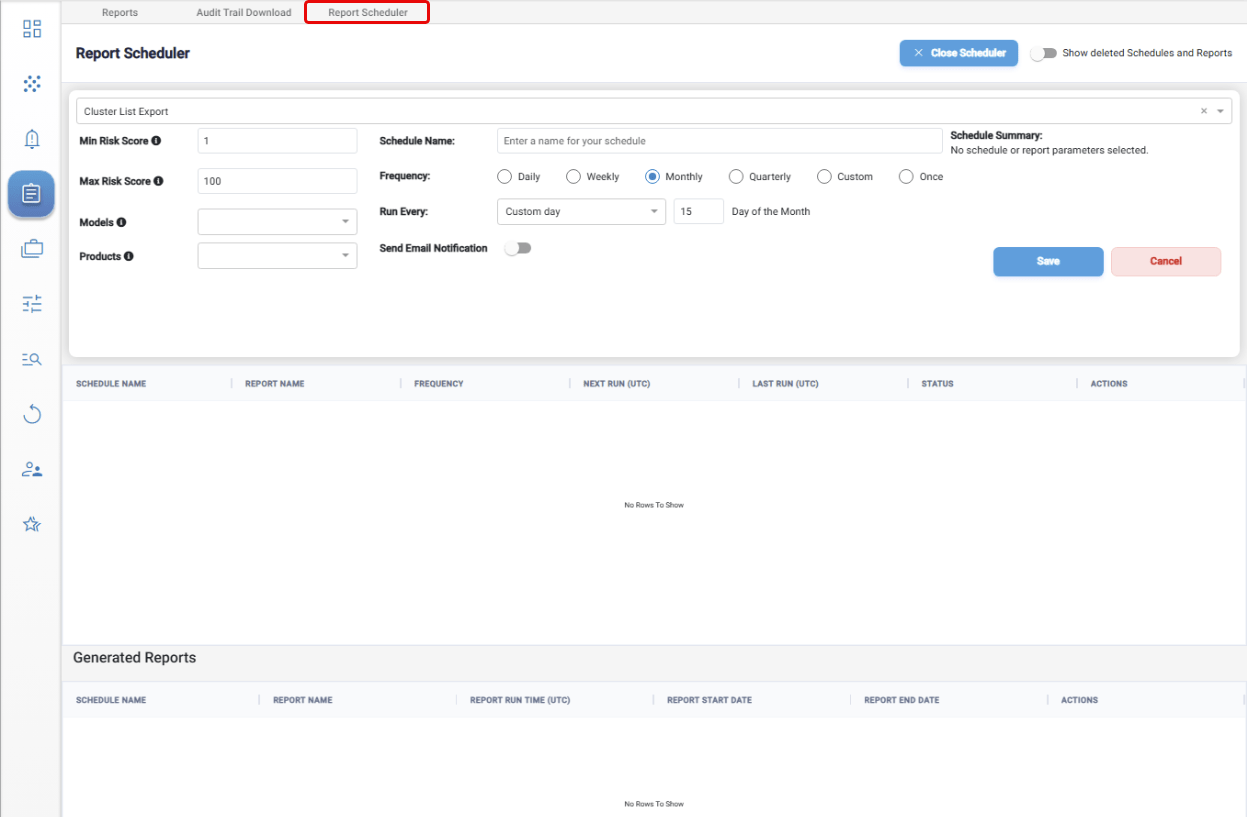Select the Weekly frequency radio button
Screen dimensions: 1247x817
tap(573, 176)
